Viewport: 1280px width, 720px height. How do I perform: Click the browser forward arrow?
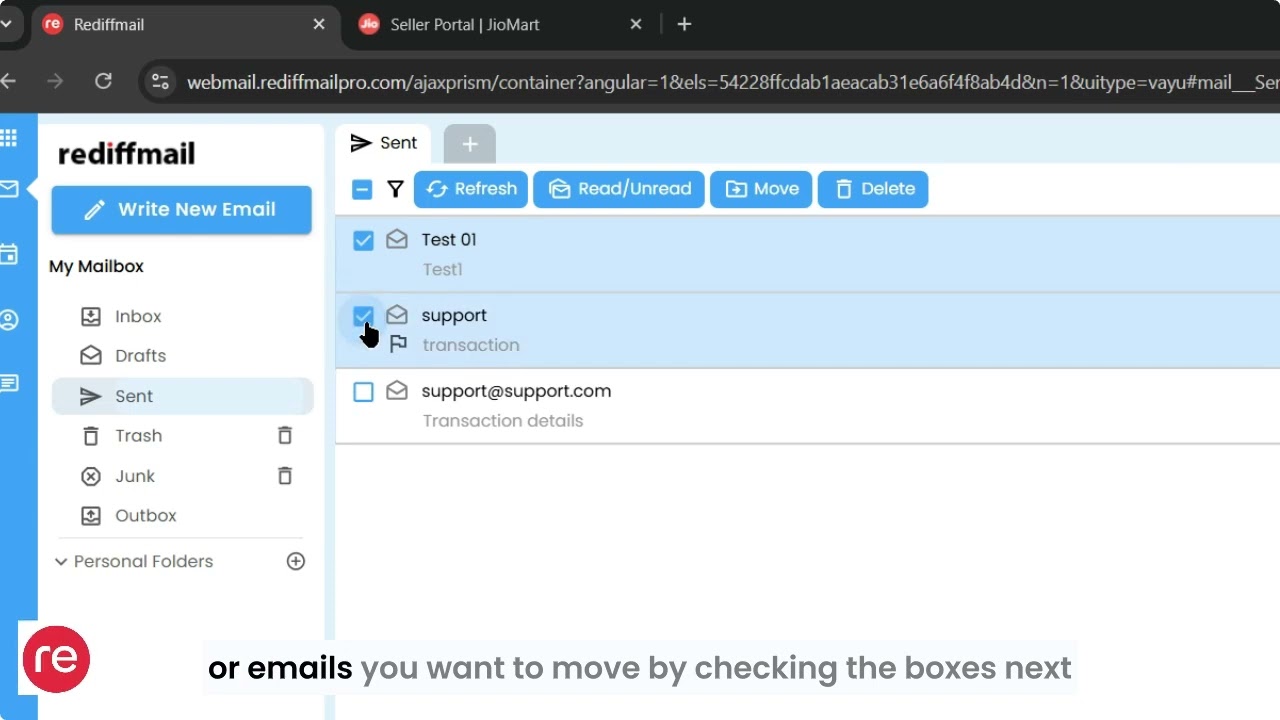tap(55, 81)
